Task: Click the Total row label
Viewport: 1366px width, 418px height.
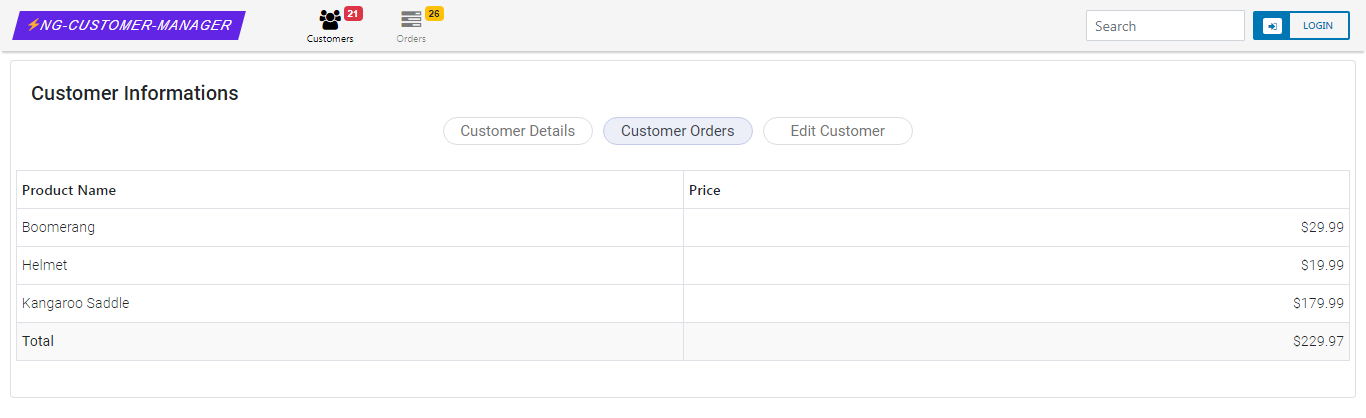Action: pyautogui.click(x=38, y=342)
